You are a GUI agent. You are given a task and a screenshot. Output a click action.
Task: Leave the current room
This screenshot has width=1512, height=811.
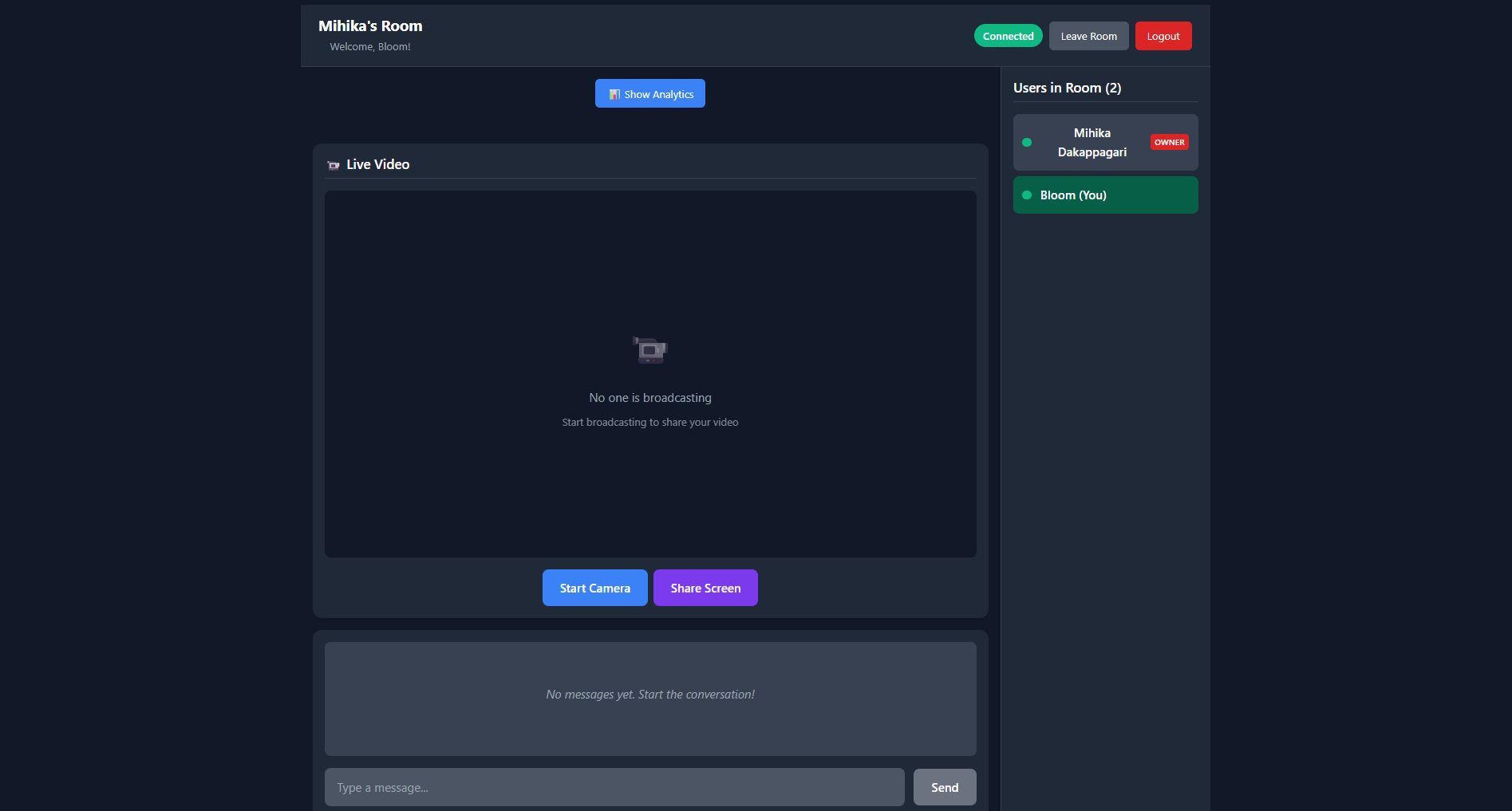click(x=1088, y=37)
